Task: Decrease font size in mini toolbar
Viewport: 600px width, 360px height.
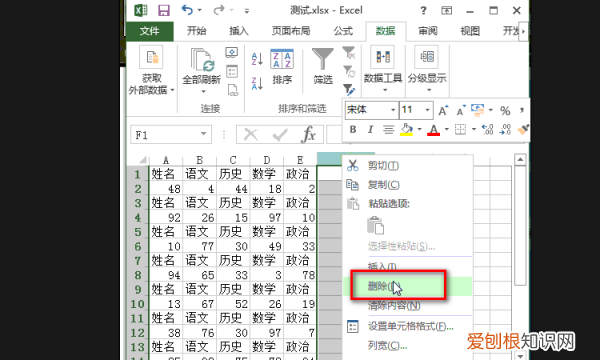Action: point(461,111)
